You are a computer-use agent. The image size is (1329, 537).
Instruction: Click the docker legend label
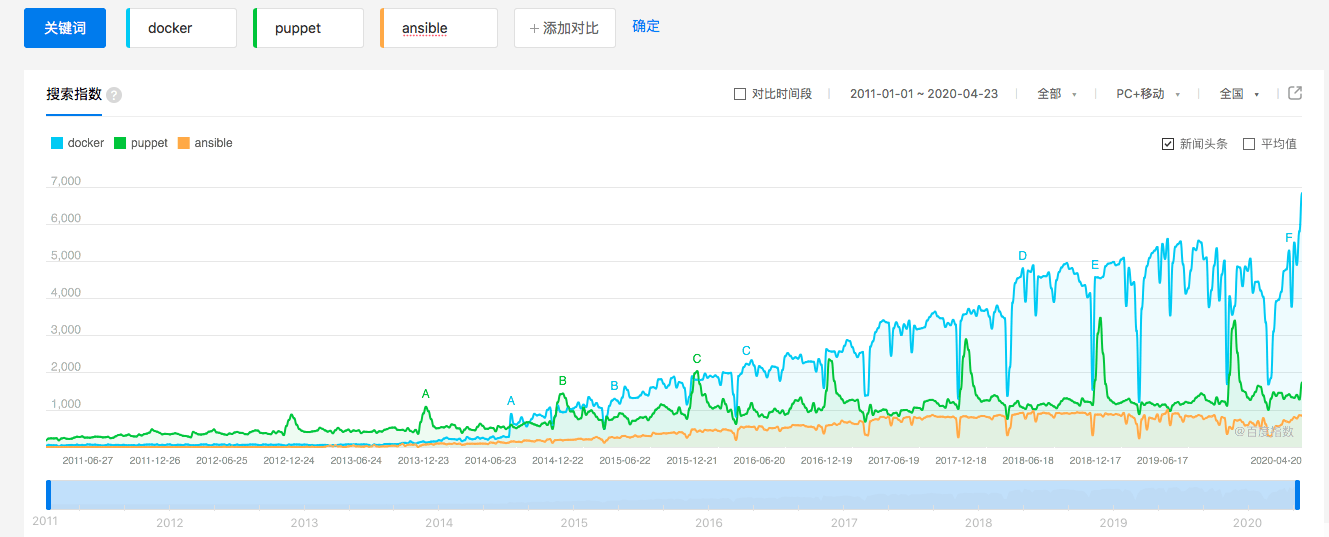pyautogui.click(x=86, y=143)
